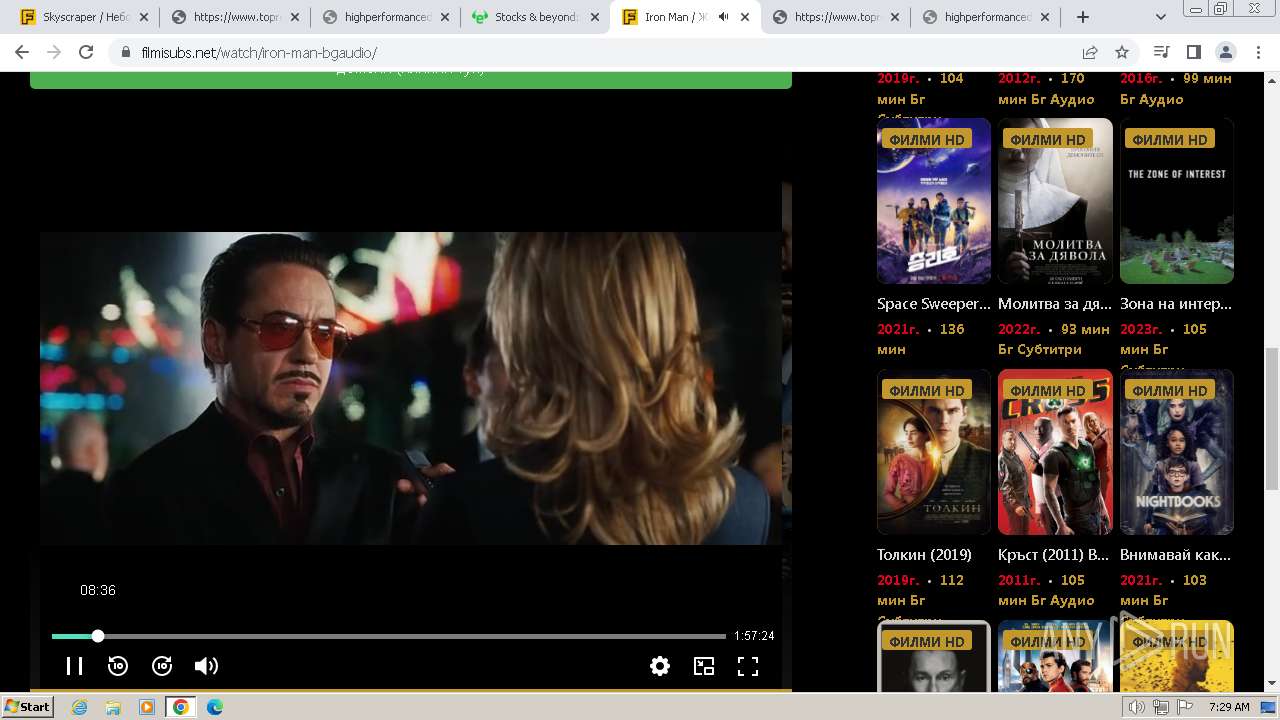Reload the filmisubs page
The image size is (1280, 720).
click(x=86, y=52)
